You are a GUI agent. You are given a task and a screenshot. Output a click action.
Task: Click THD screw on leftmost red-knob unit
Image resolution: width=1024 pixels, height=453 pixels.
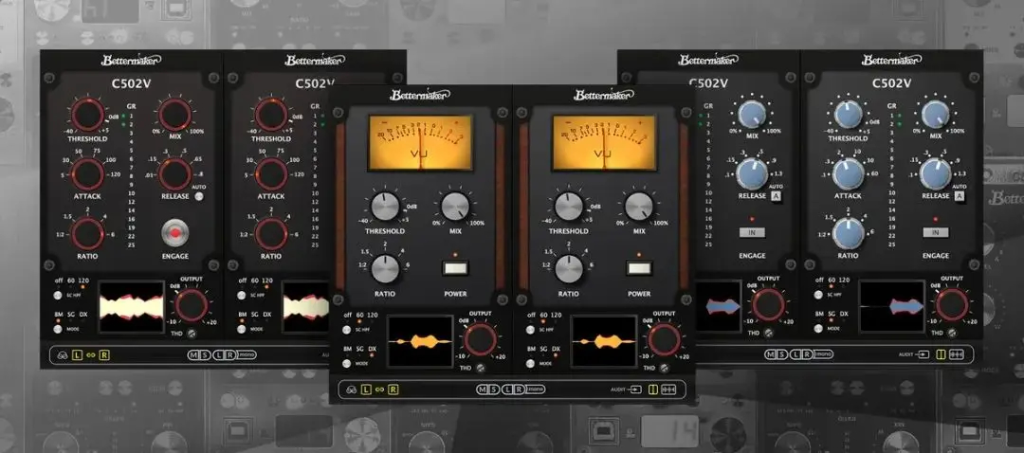click(193, 334)
